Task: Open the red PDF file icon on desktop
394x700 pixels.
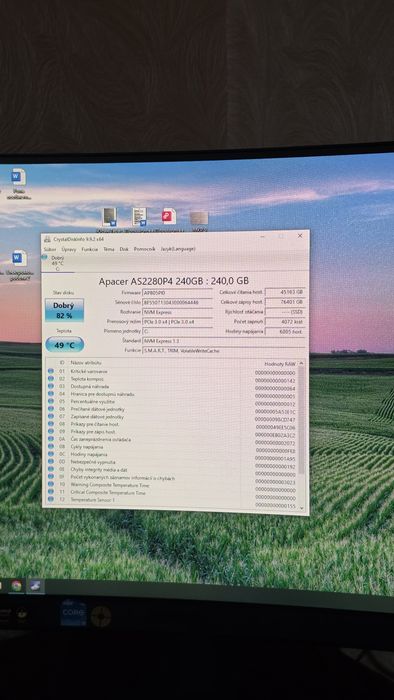Action: pos(169,217)
